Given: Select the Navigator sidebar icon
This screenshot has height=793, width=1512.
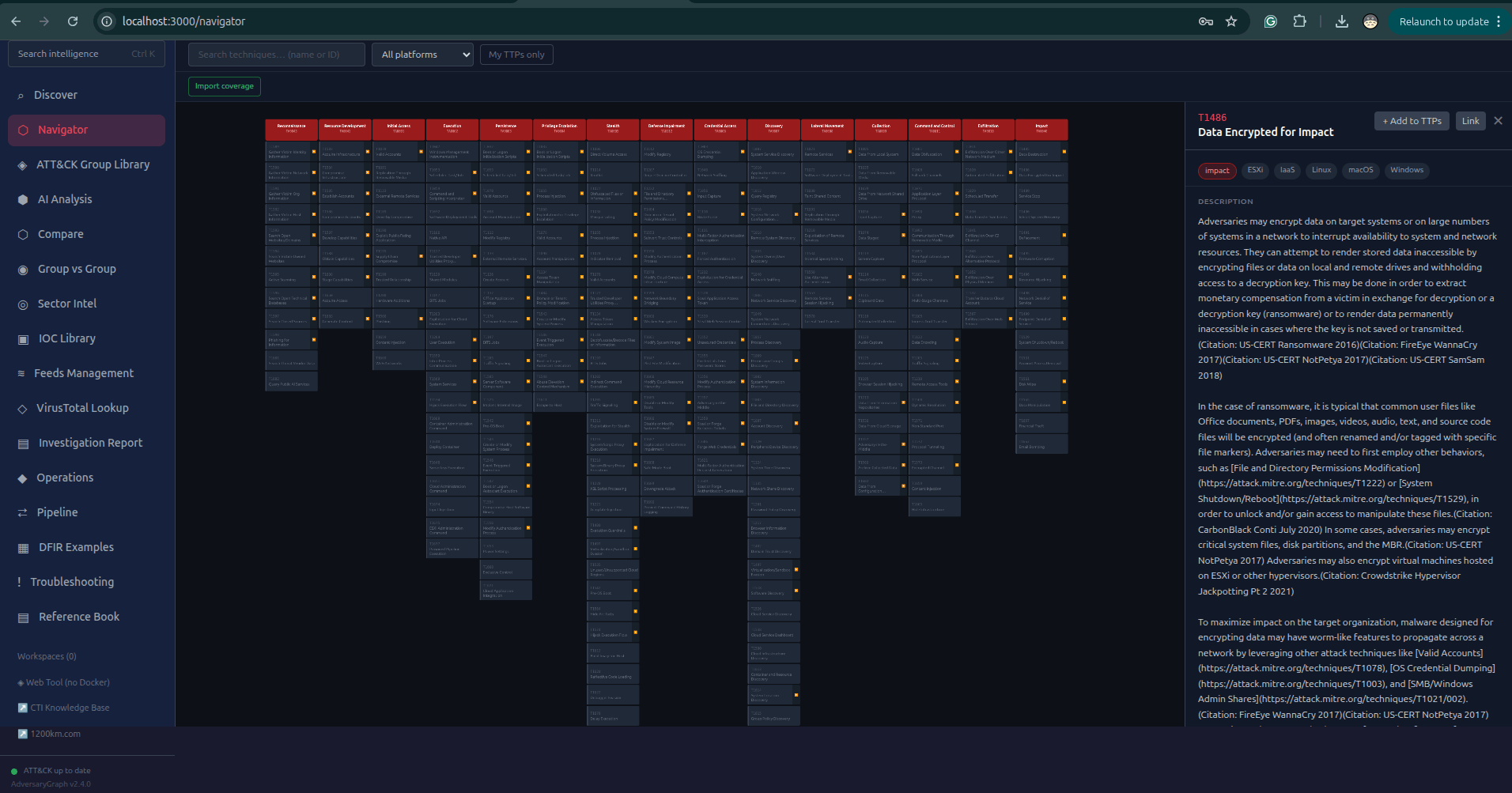Looking at the screenshot, I should 23,130.
